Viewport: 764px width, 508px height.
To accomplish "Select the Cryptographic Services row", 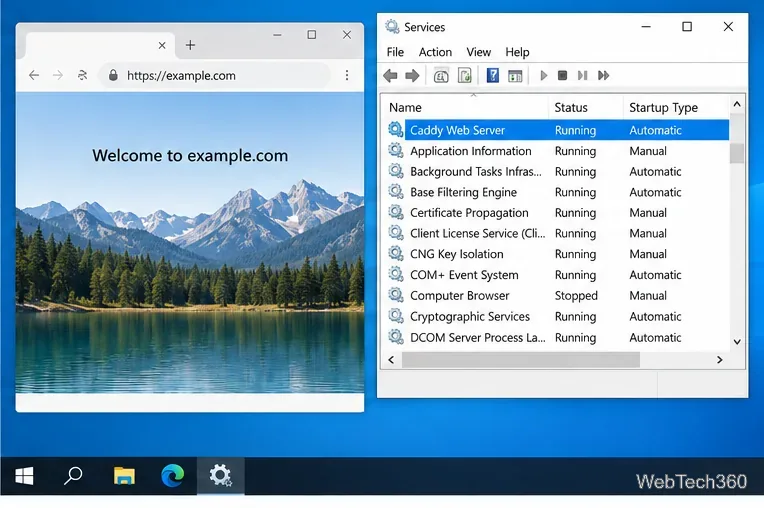I will click(x=558, y=317).
